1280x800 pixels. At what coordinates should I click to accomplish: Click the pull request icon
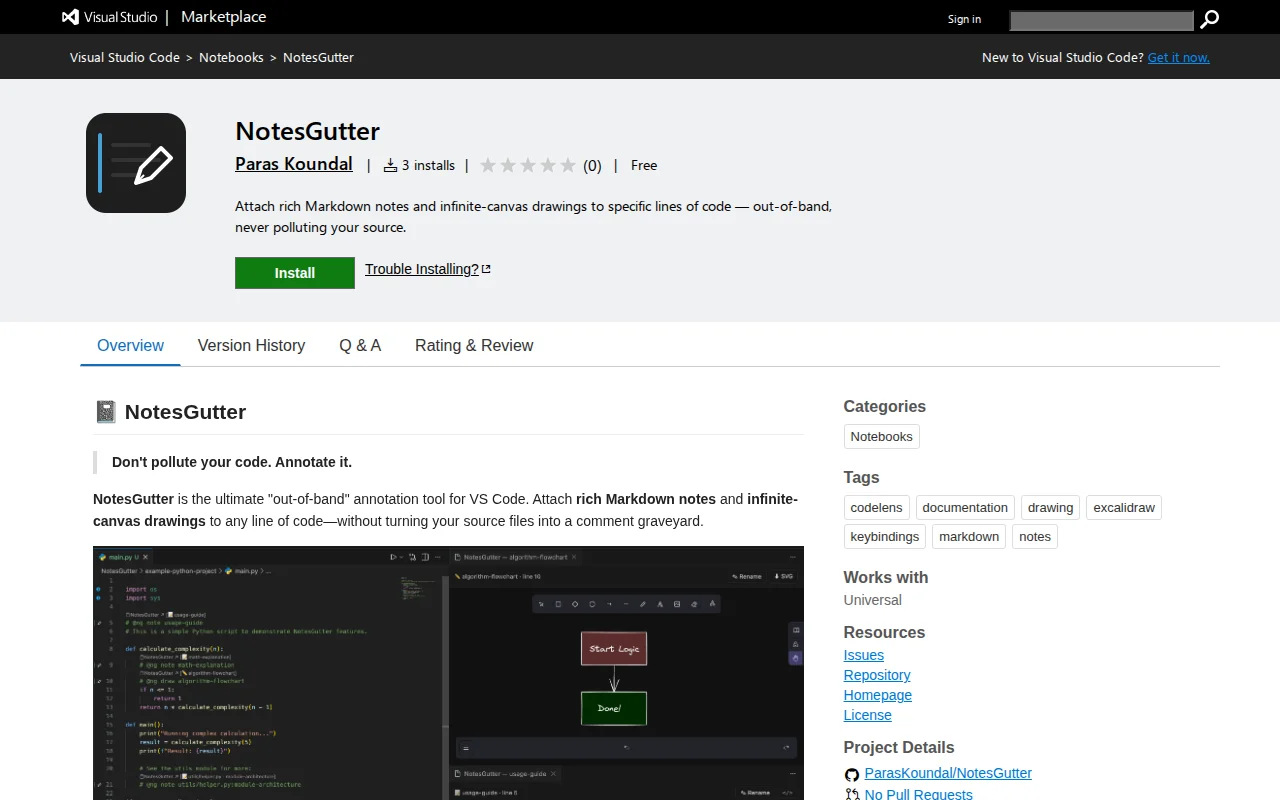click(852, 794)
